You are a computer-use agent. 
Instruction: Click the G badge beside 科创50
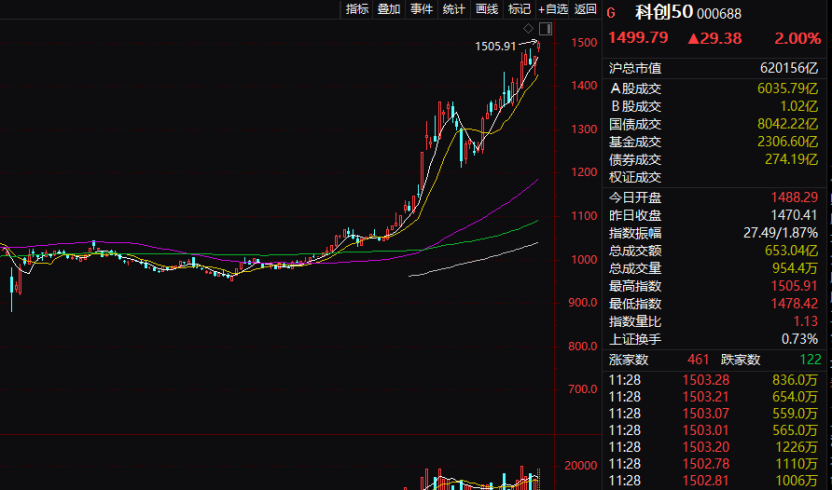point(612,12)
